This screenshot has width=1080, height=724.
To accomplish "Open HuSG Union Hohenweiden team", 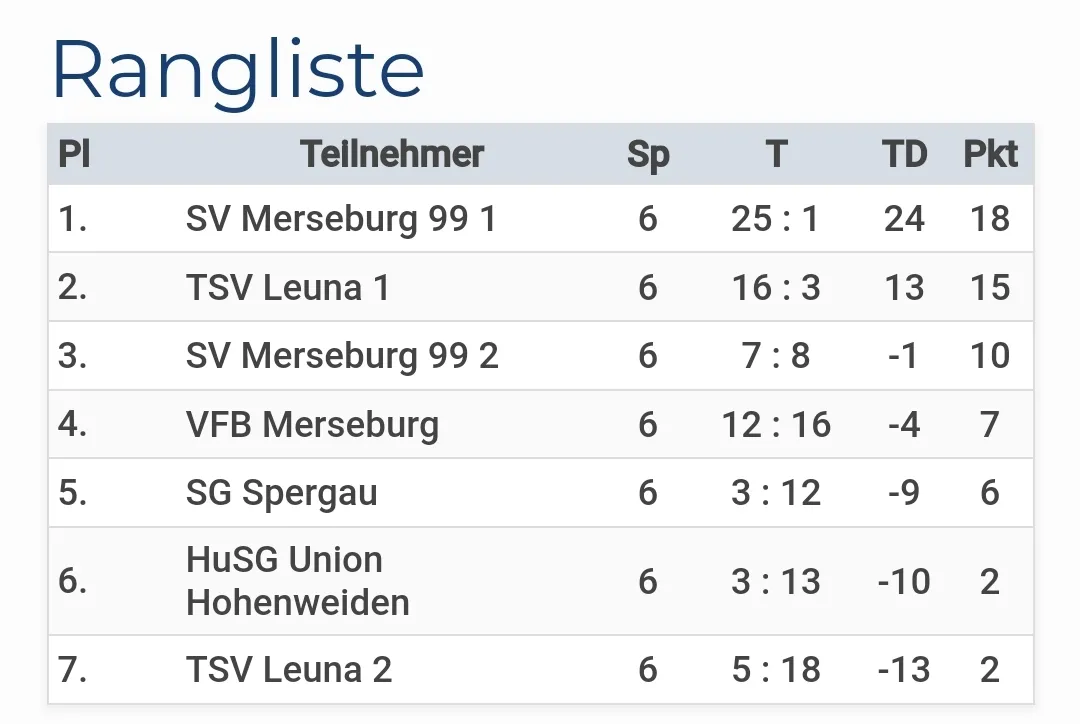I will pyautogui.click(x=297, y=581).
